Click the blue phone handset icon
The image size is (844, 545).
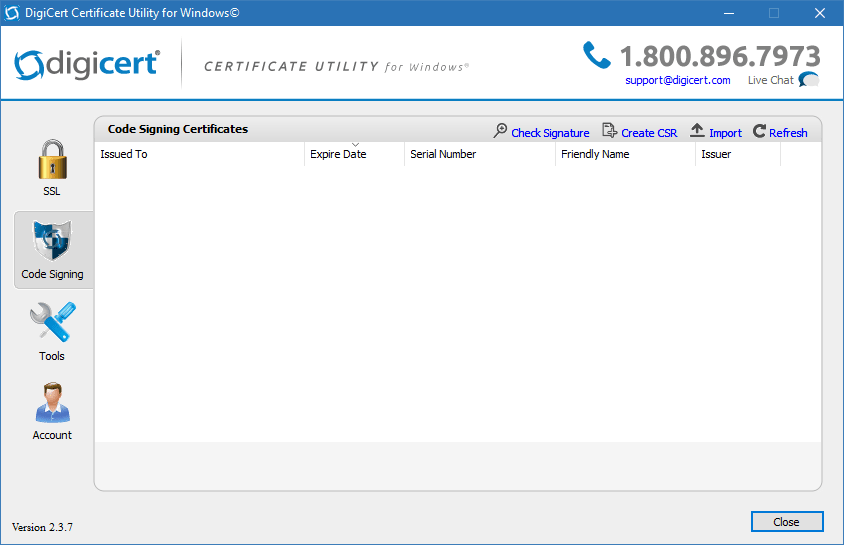point(597,55)
